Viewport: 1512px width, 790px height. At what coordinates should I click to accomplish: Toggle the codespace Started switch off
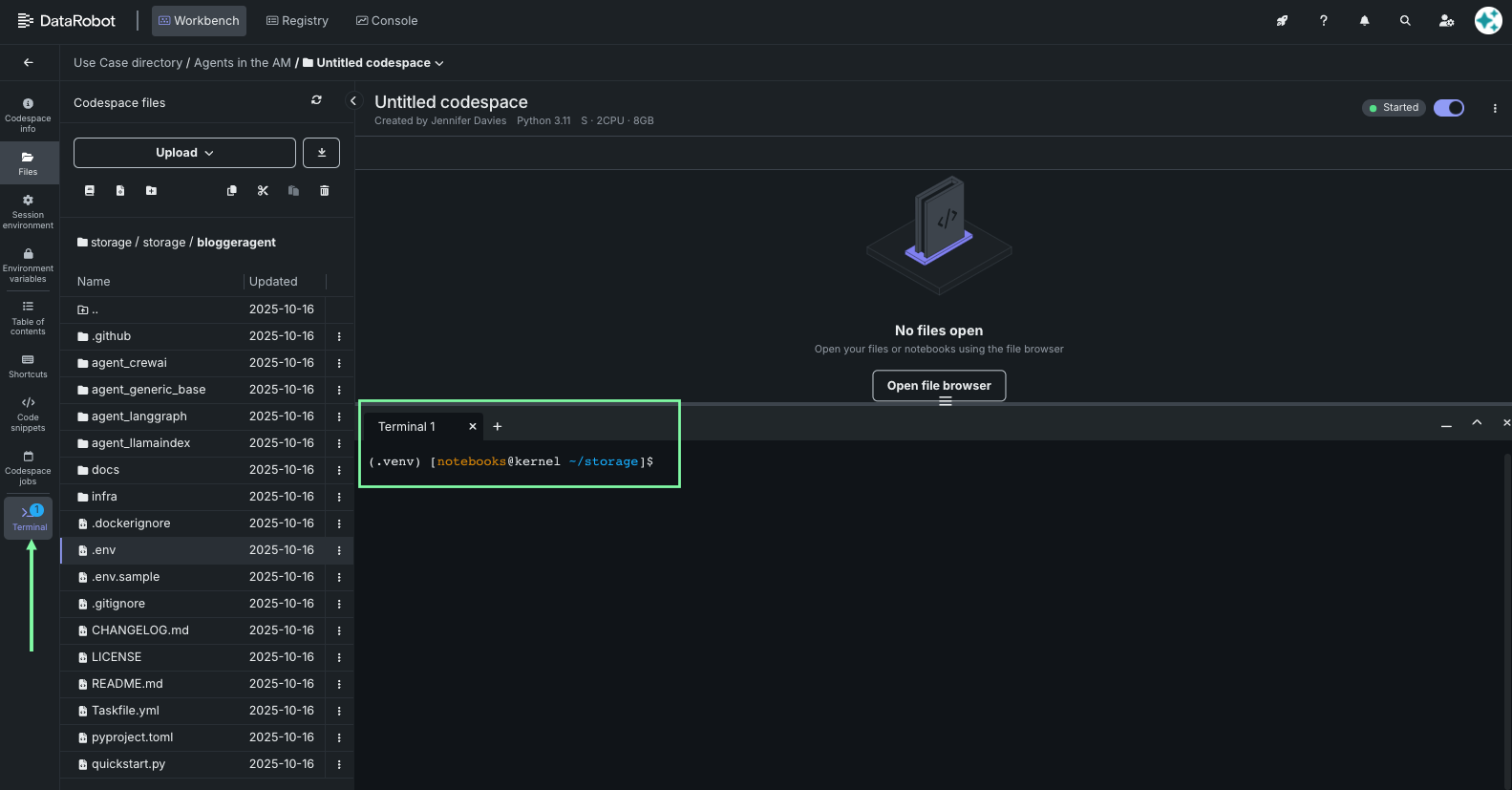[x=1449, y=108]
